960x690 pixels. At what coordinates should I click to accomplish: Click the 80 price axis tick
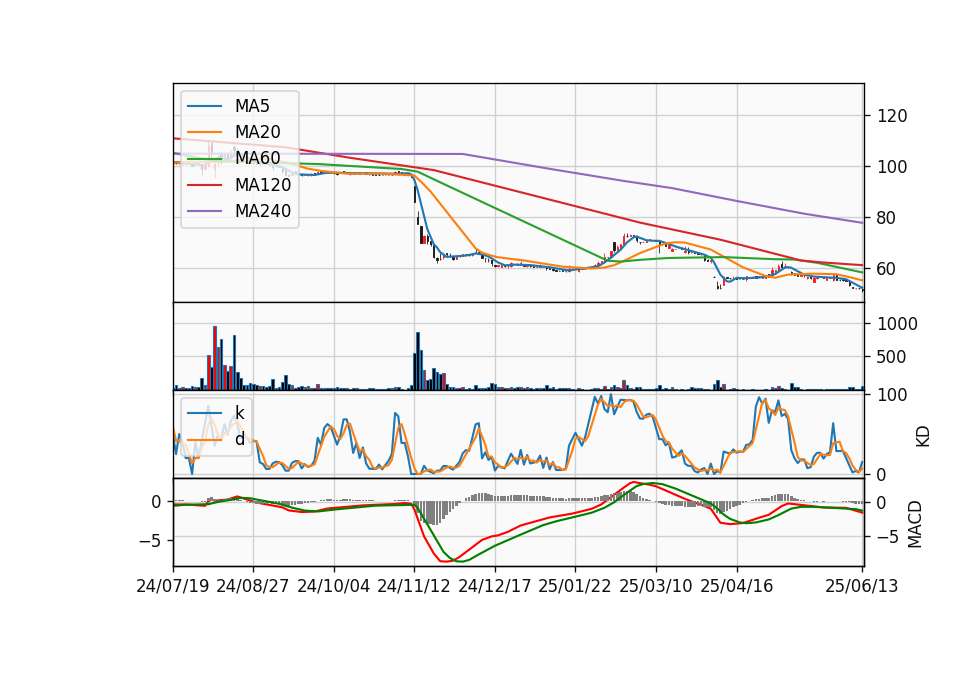(887, 217)
